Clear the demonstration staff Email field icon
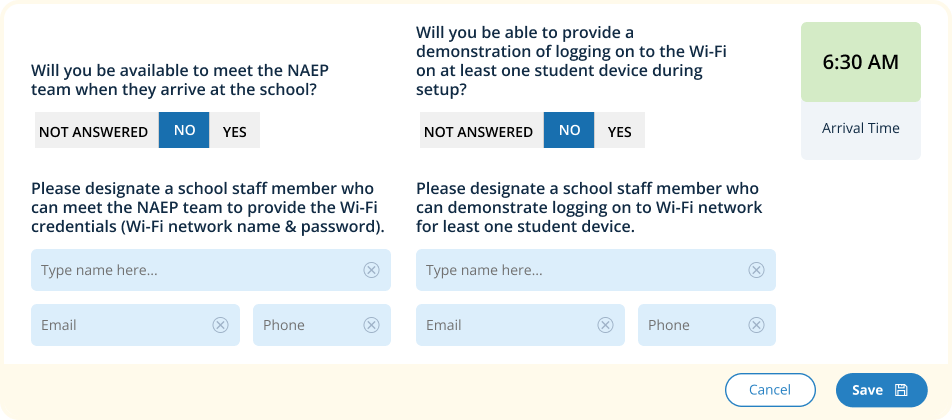 tap(605, 325)
